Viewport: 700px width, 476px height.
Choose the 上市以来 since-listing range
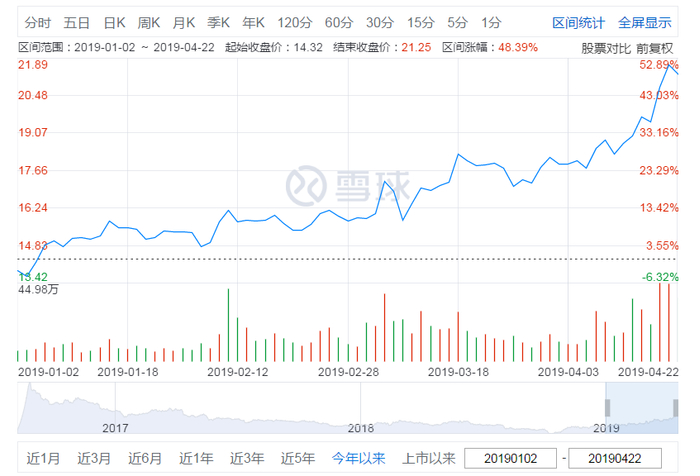tap(427, 459)
